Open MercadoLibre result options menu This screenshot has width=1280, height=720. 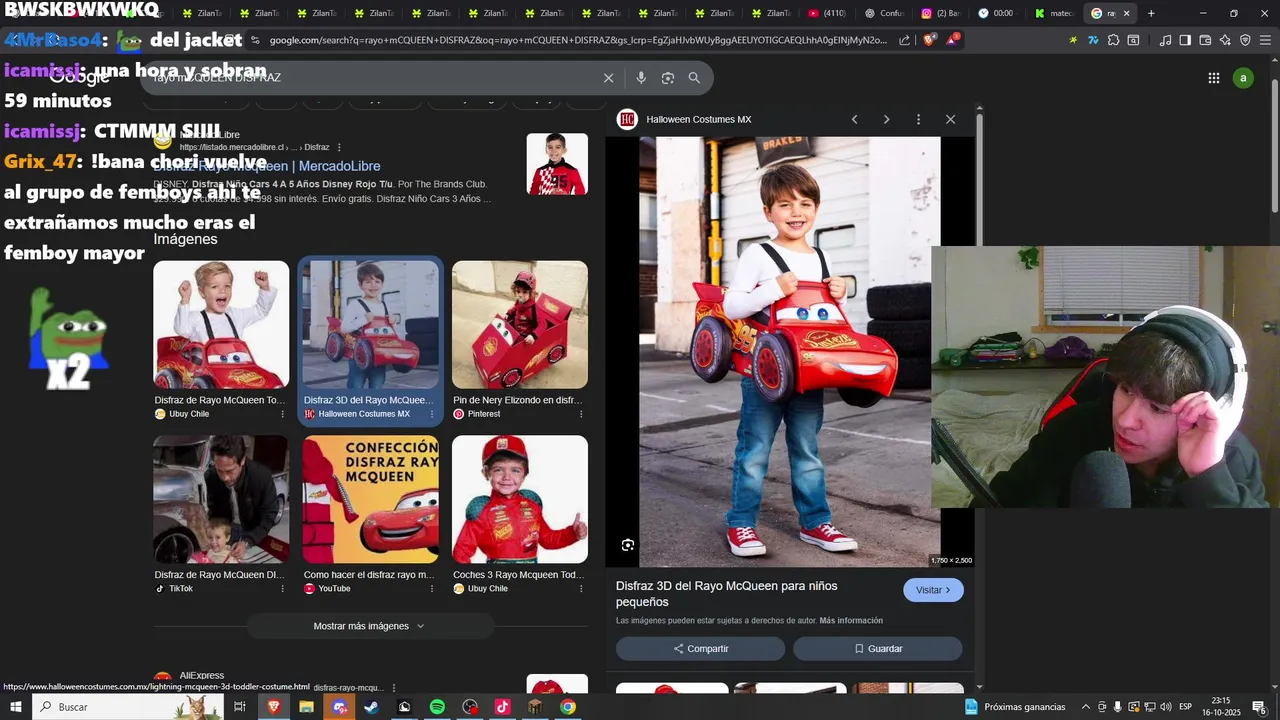point(339,147)
